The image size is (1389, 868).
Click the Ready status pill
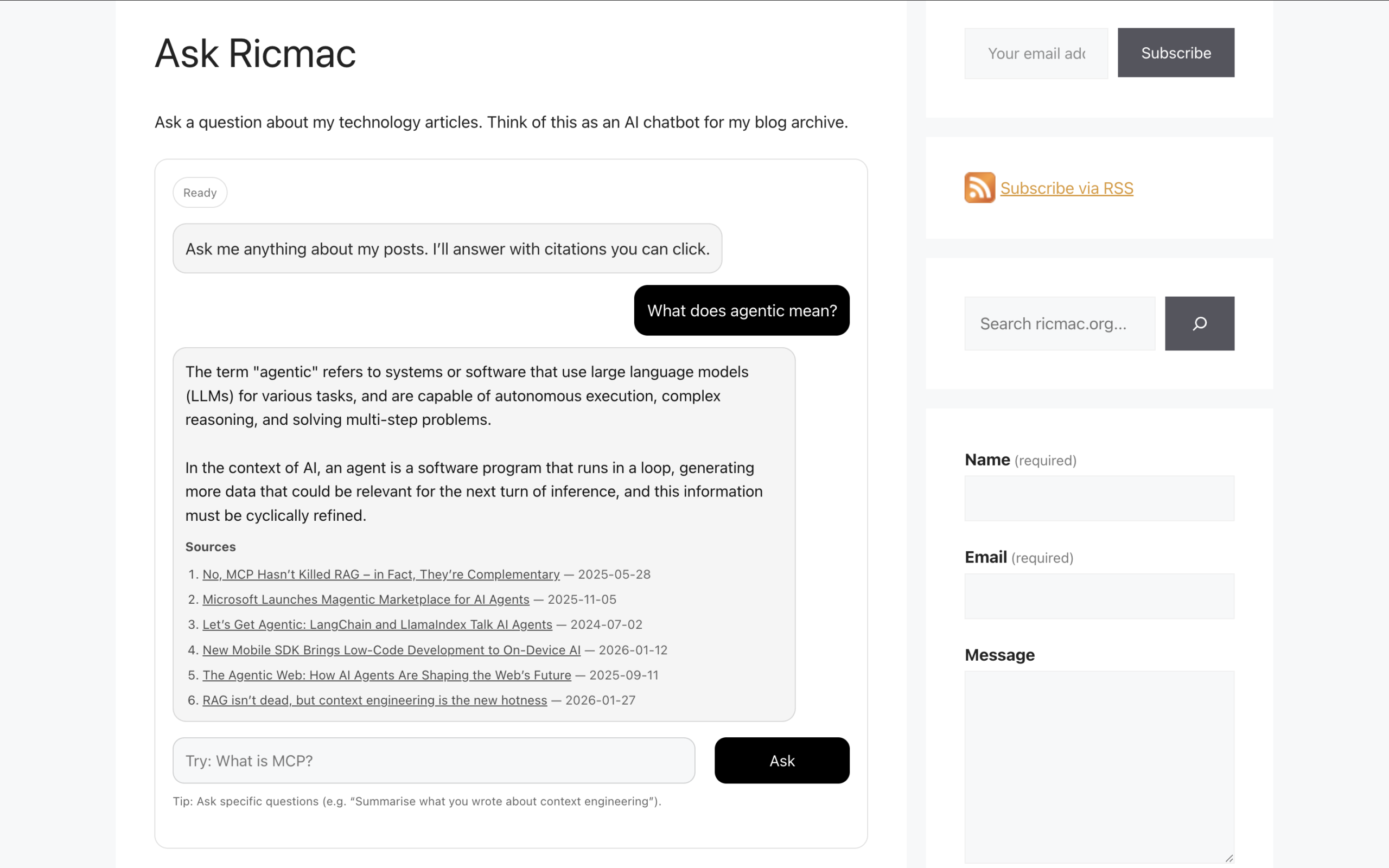click(200, 192)
